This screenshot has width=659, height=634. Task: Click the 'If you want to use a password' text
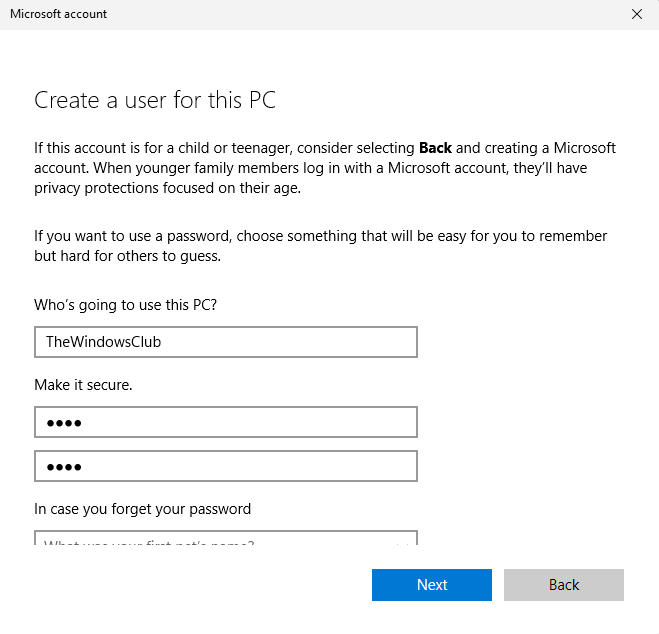coord(132,237)
